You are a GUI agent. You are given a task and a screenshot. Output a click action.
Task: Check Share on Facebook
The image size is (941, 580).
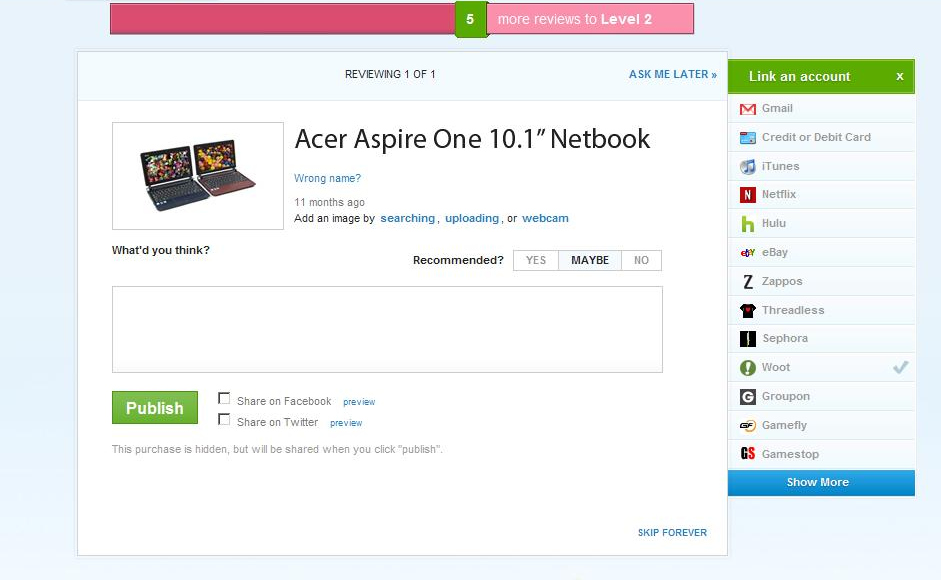coord(224,398)
